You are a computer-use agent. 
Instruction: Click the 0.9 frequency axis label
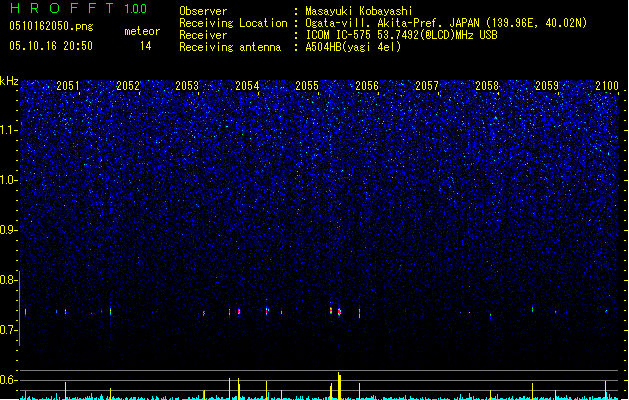tap(8, 230)
